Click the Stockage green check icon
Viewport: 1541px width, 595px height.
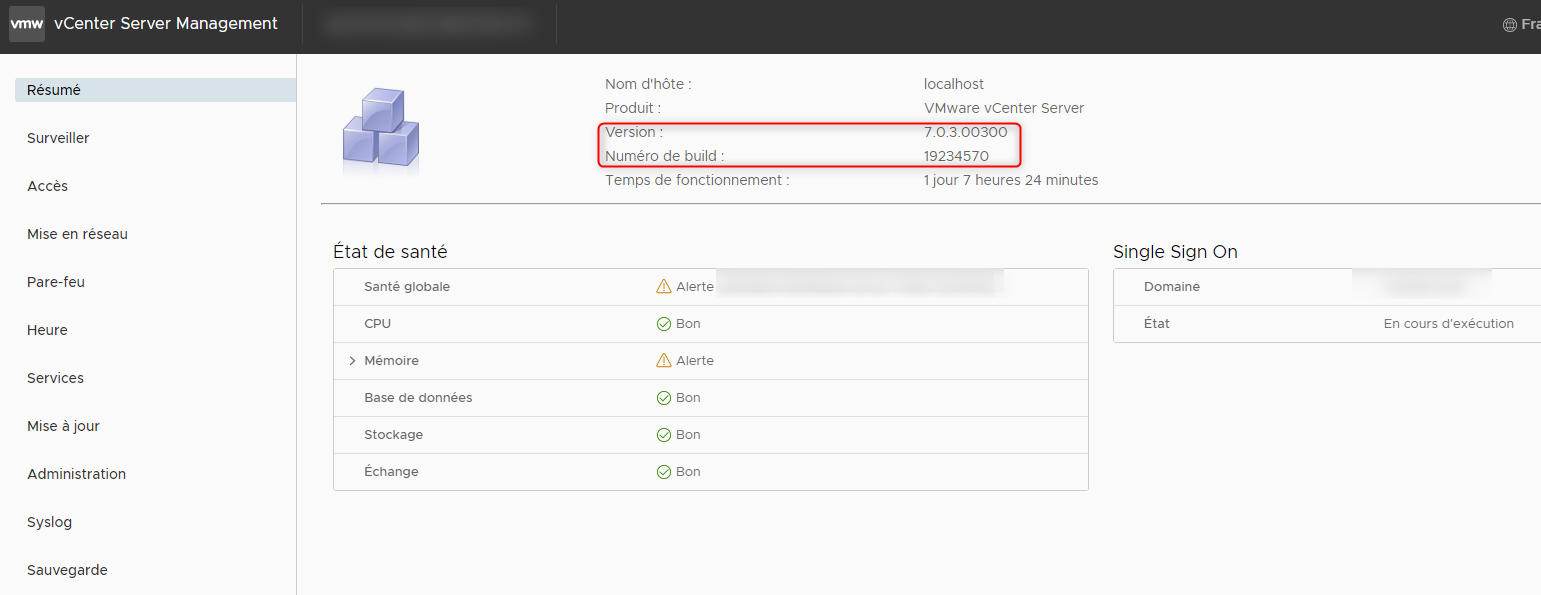point(664,435)
